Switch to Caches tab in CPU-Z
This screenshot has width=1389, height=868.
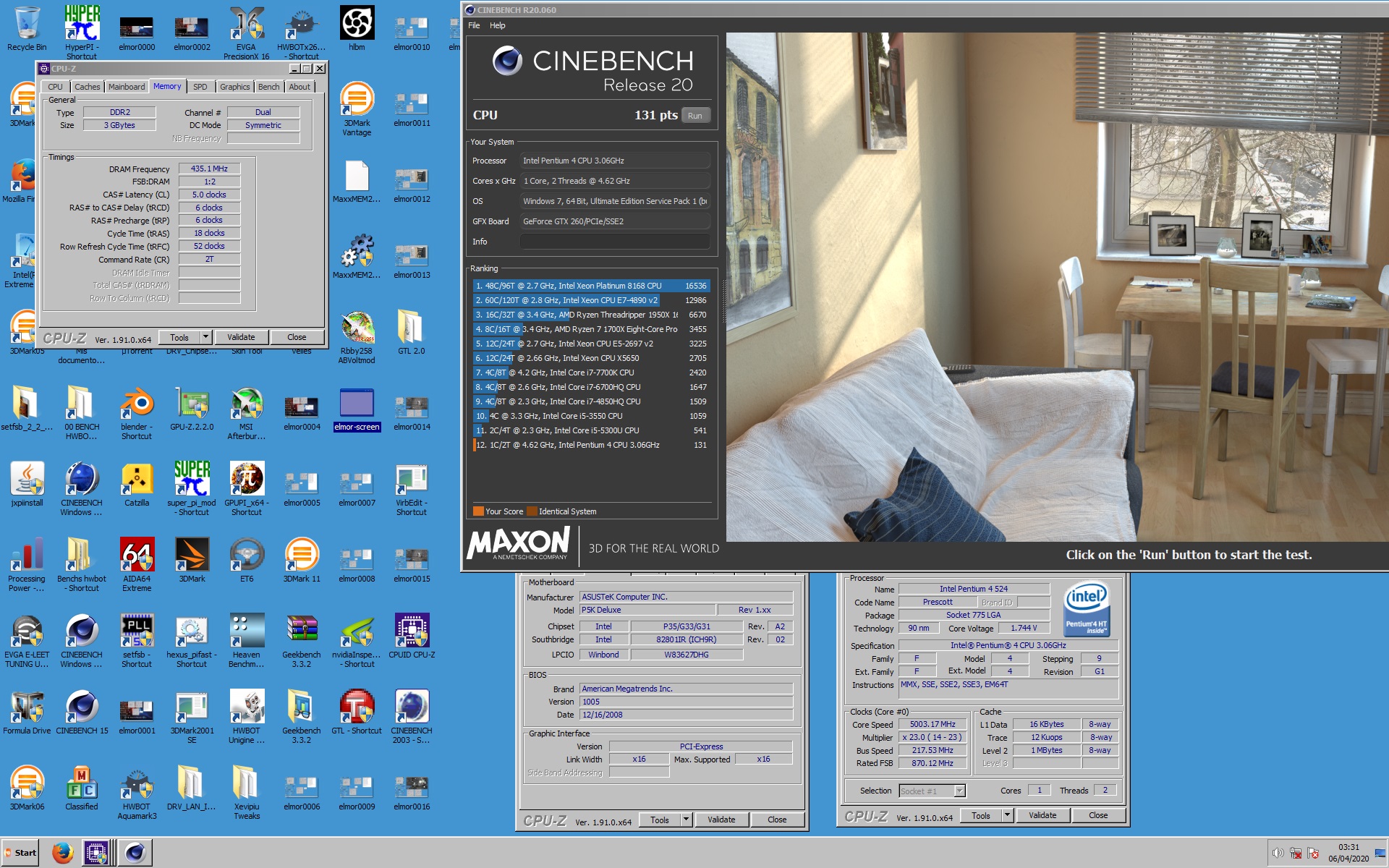[x=88, y=87]
